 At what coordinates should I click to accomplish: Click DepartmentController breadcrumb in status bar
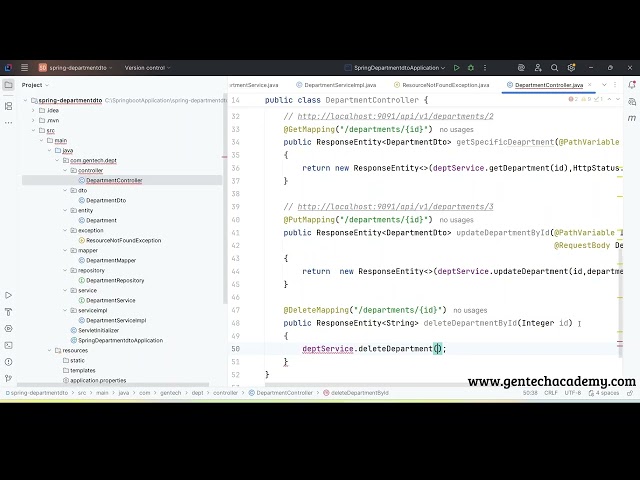tap(280, 393)
